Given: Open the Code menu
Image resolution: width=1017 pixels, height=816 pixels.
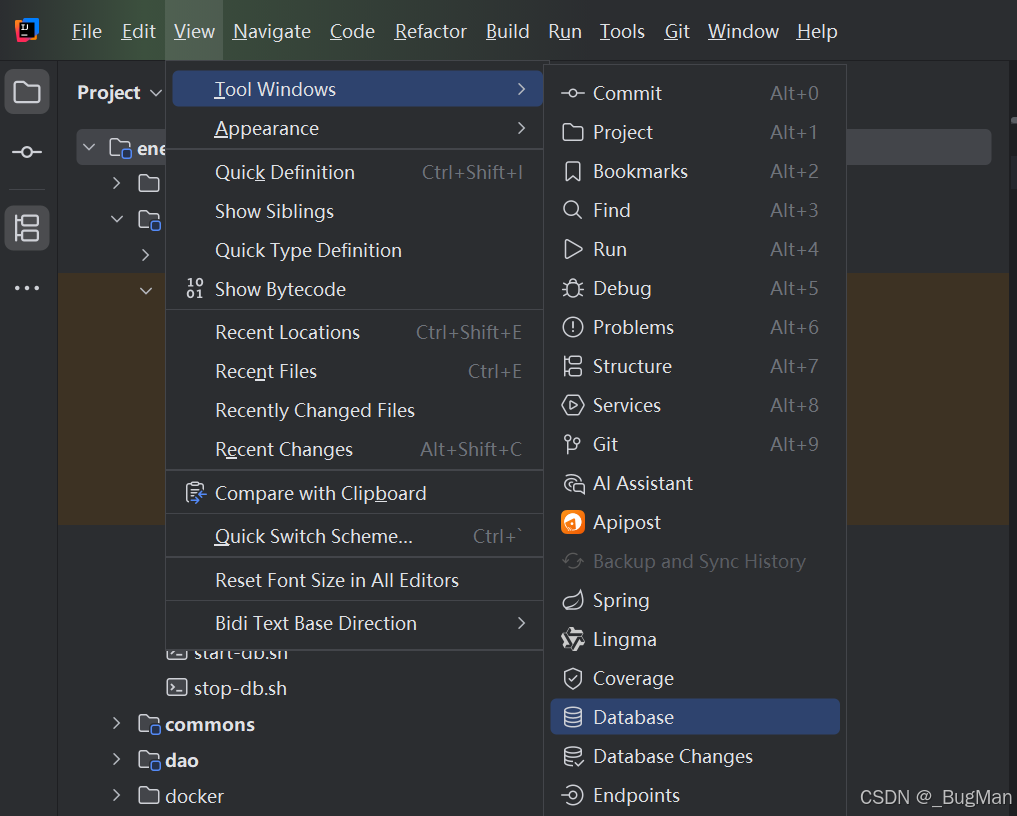Looking at the screenshot, I should click(352, 31).
